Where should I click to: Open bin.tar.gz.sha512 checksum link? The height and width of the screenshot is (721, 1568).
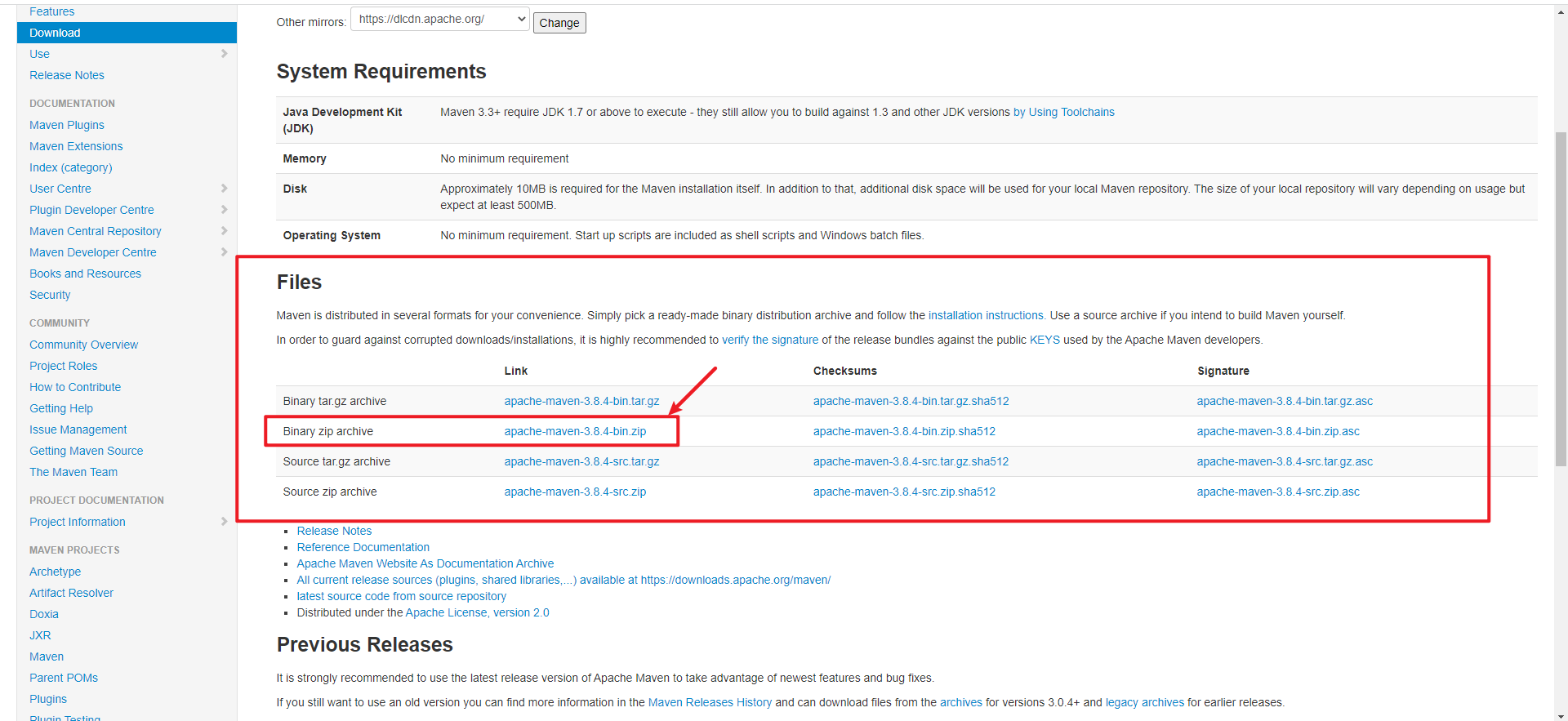pyautogui.click(x=911, y=401)
